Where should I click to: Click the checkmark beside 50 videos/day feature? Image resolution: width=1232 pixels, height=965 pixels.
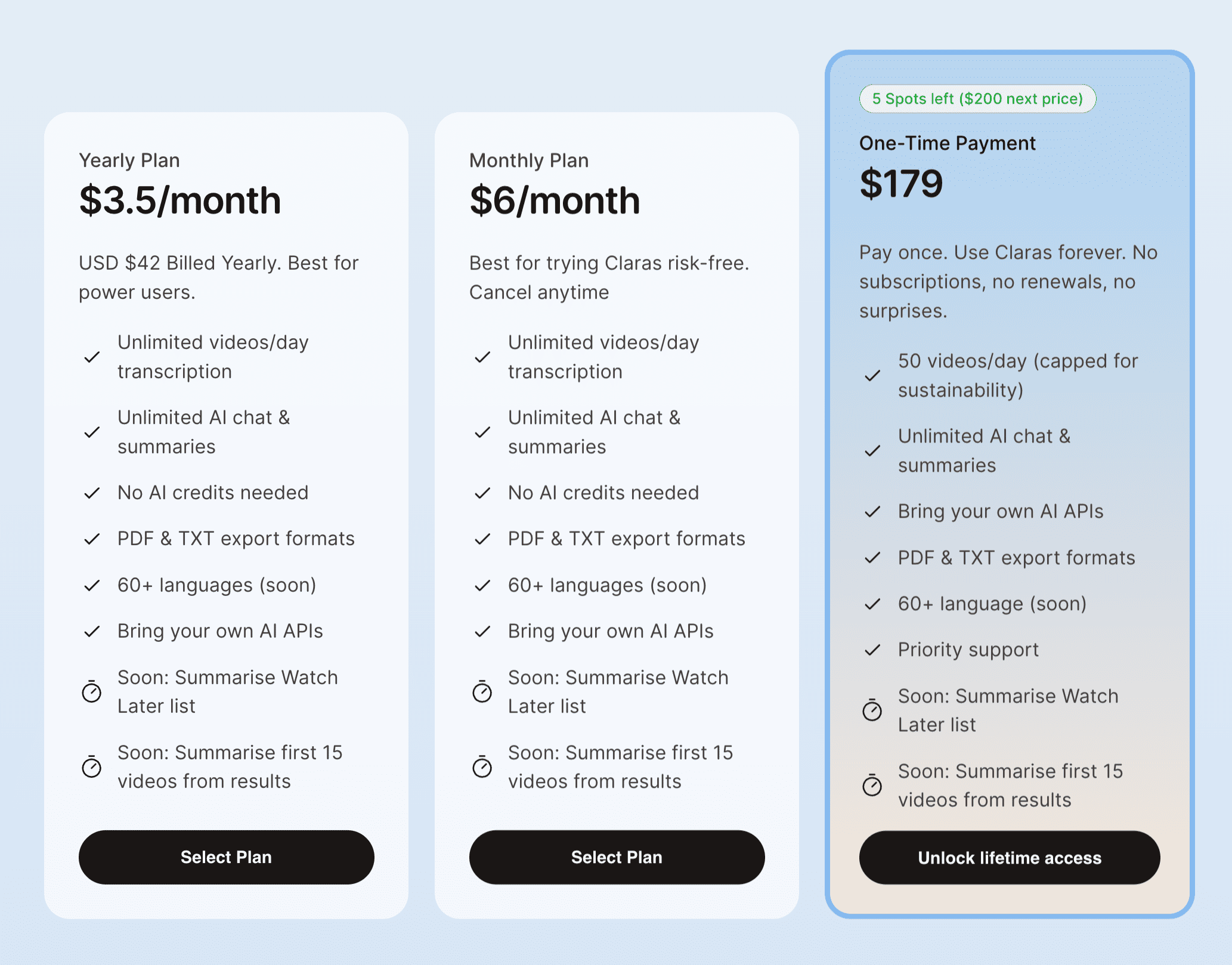tap(872, 375)
